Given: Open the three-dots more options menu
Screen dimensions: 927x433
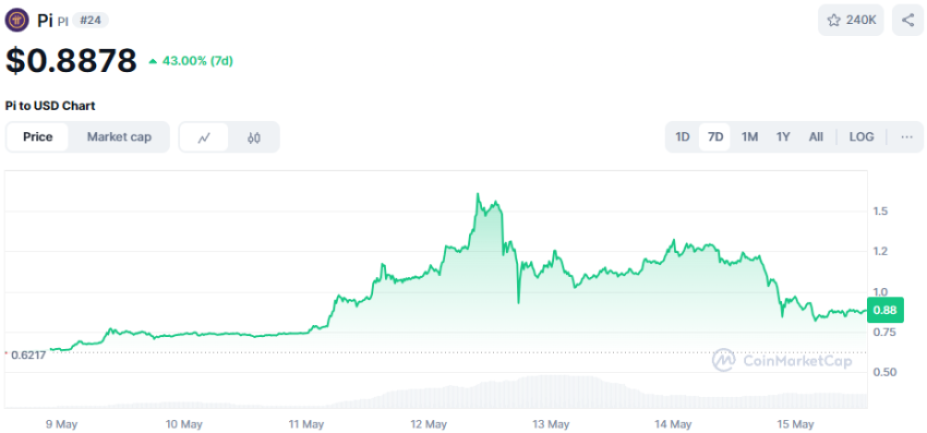Looking at the screenshot, I should click(906, 137).
